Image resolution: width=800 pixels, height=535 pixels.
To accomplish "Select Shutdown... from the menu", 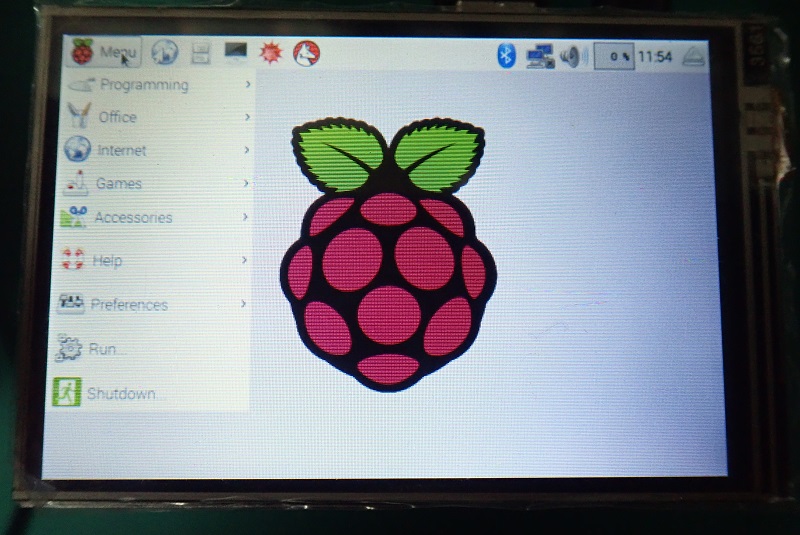I will 149,393.
